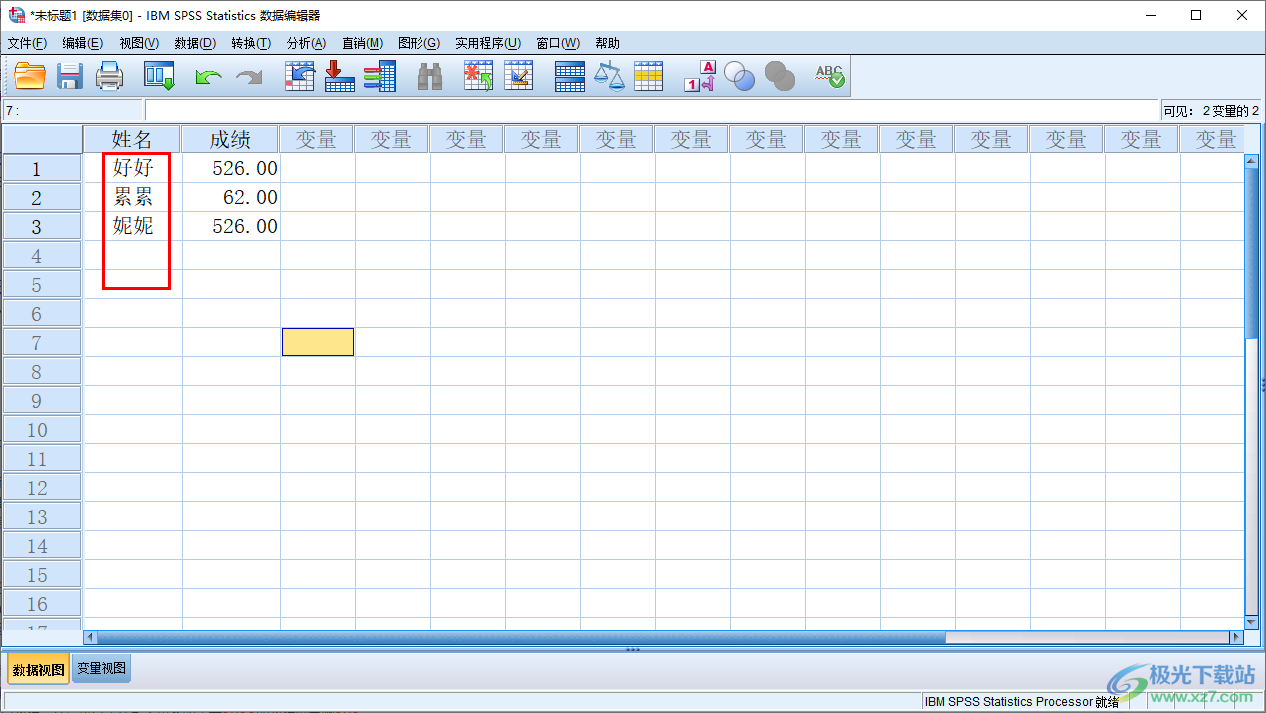Run spell check with the ABC icon
This screenshot has width=1266, height=713.
830,76
